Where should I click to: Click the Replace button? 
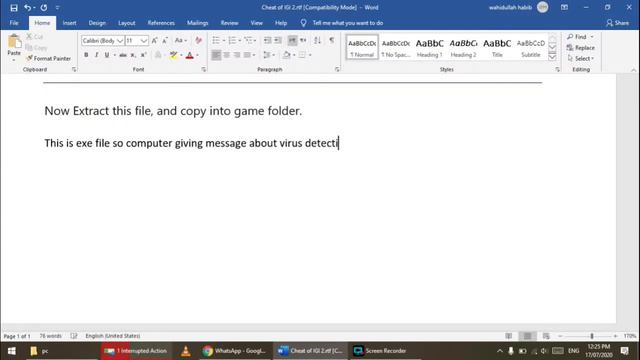tap(580, 48)
